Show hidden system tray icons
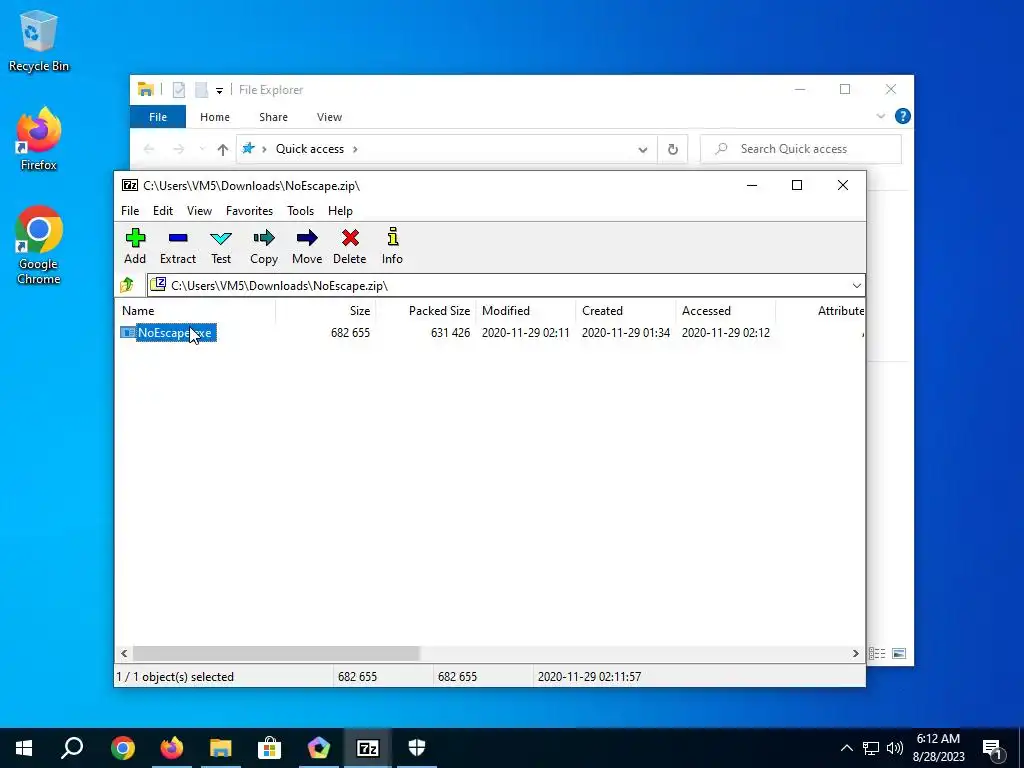This screenshot has height=768, width=1024. click(846, 748)
